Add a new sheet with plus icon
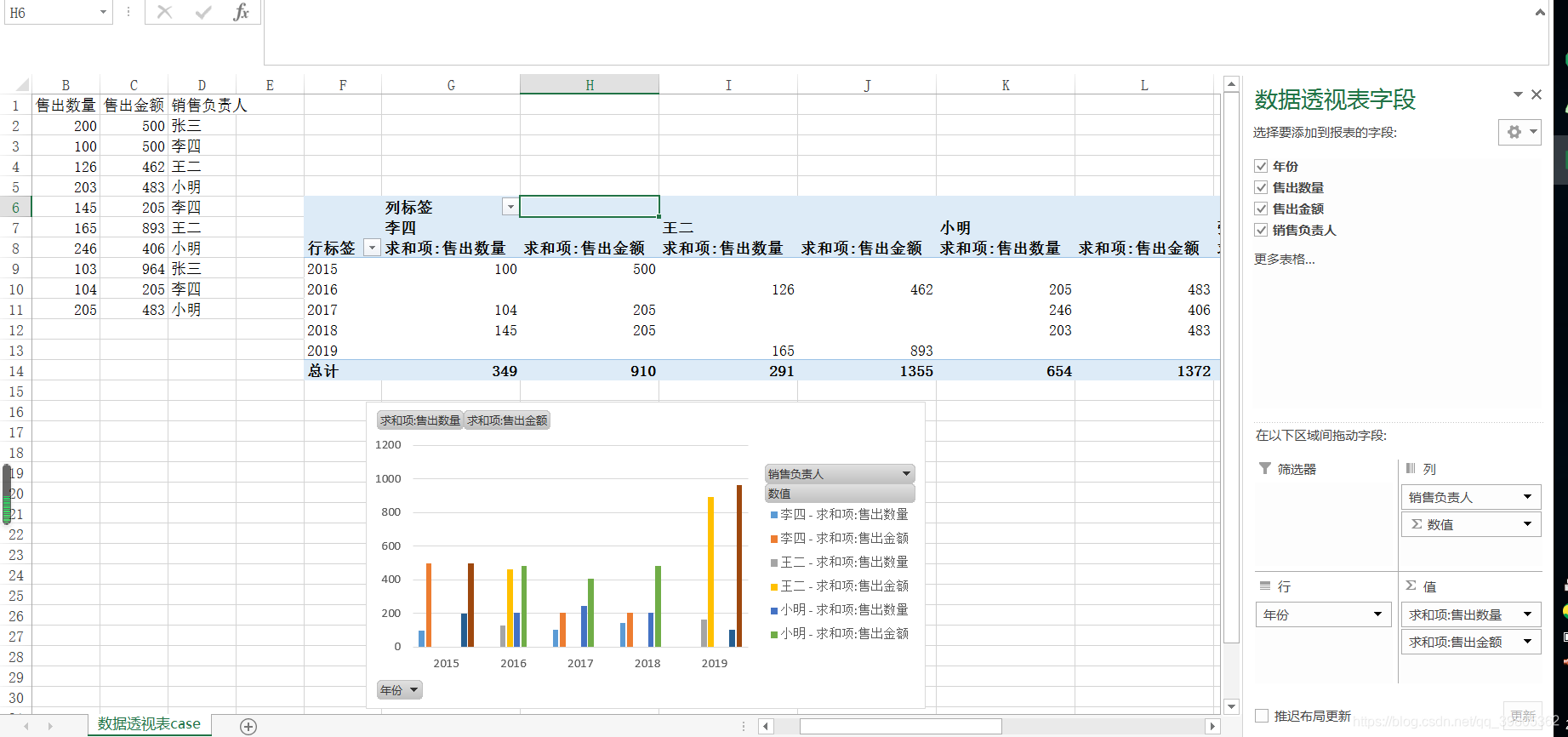This screenshot has height=737, width=1568. pyautogui.click(x=248, y=726)
